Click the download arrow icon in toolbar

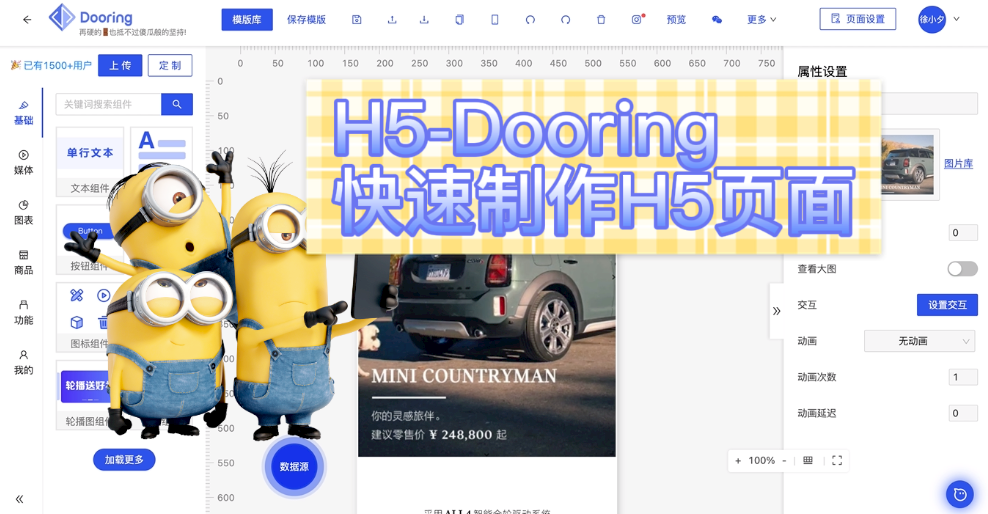coord(424,20)
